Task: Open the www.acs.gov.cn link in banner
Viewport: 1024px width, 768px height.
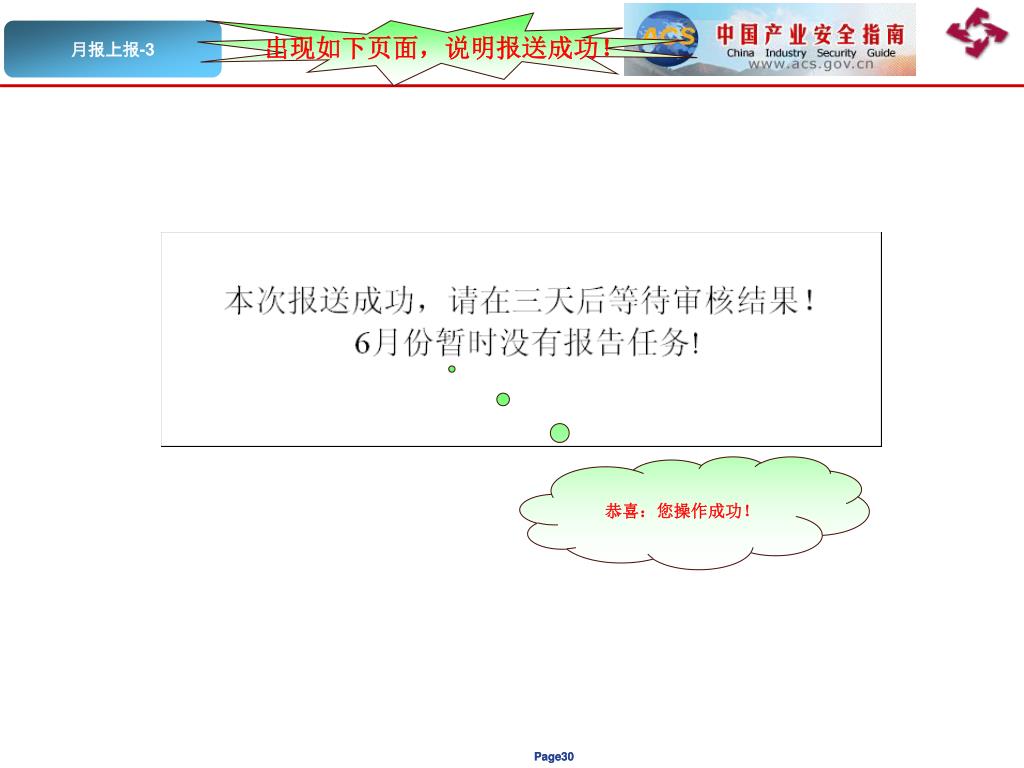Action: pyautogui.click(x=810, y=64)
